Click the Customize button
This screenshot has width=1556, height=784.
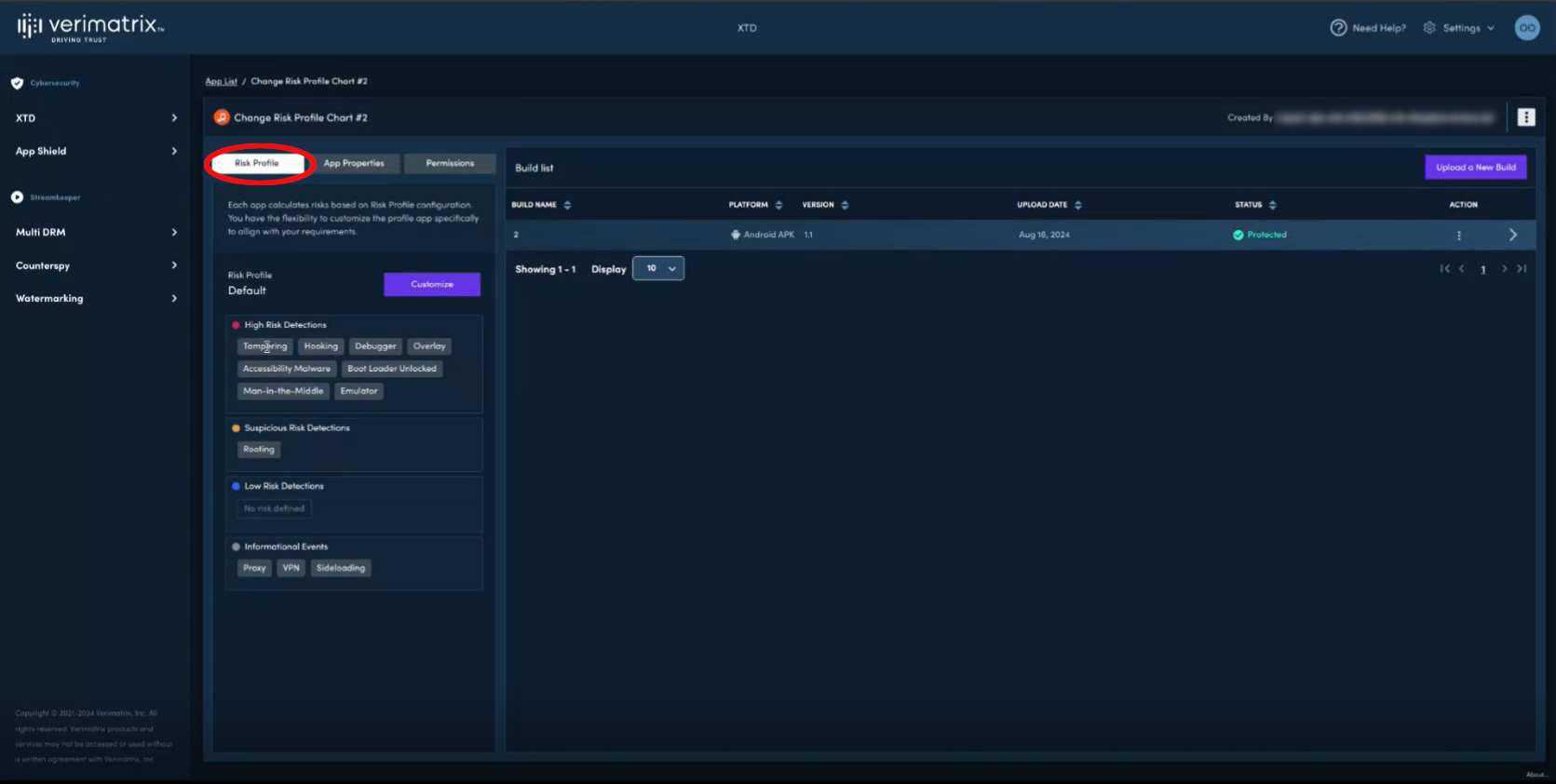[x=432, y=284]
